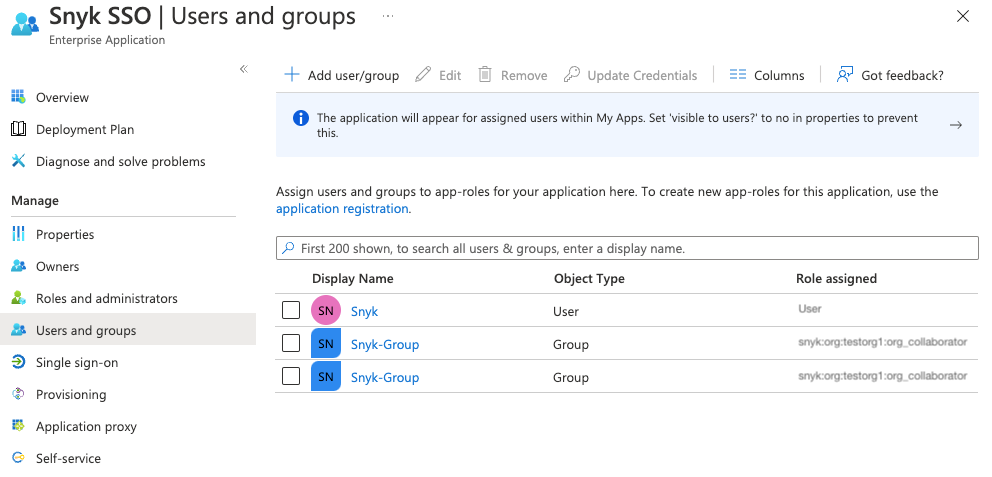This screenshot has width=992, height=477.
Task: Click the Snyk SSO enterprise application icon
Action: pos(25,26)
